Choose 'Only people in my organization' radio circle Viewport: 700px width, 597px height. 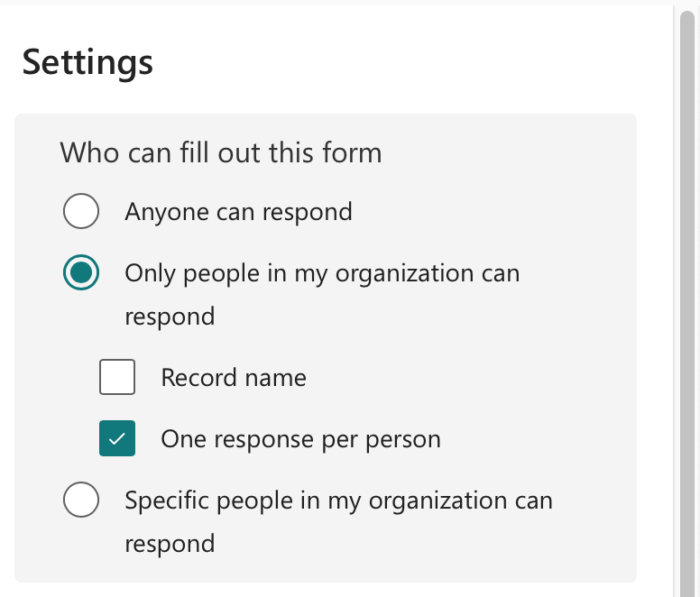(x=81, y=273)
